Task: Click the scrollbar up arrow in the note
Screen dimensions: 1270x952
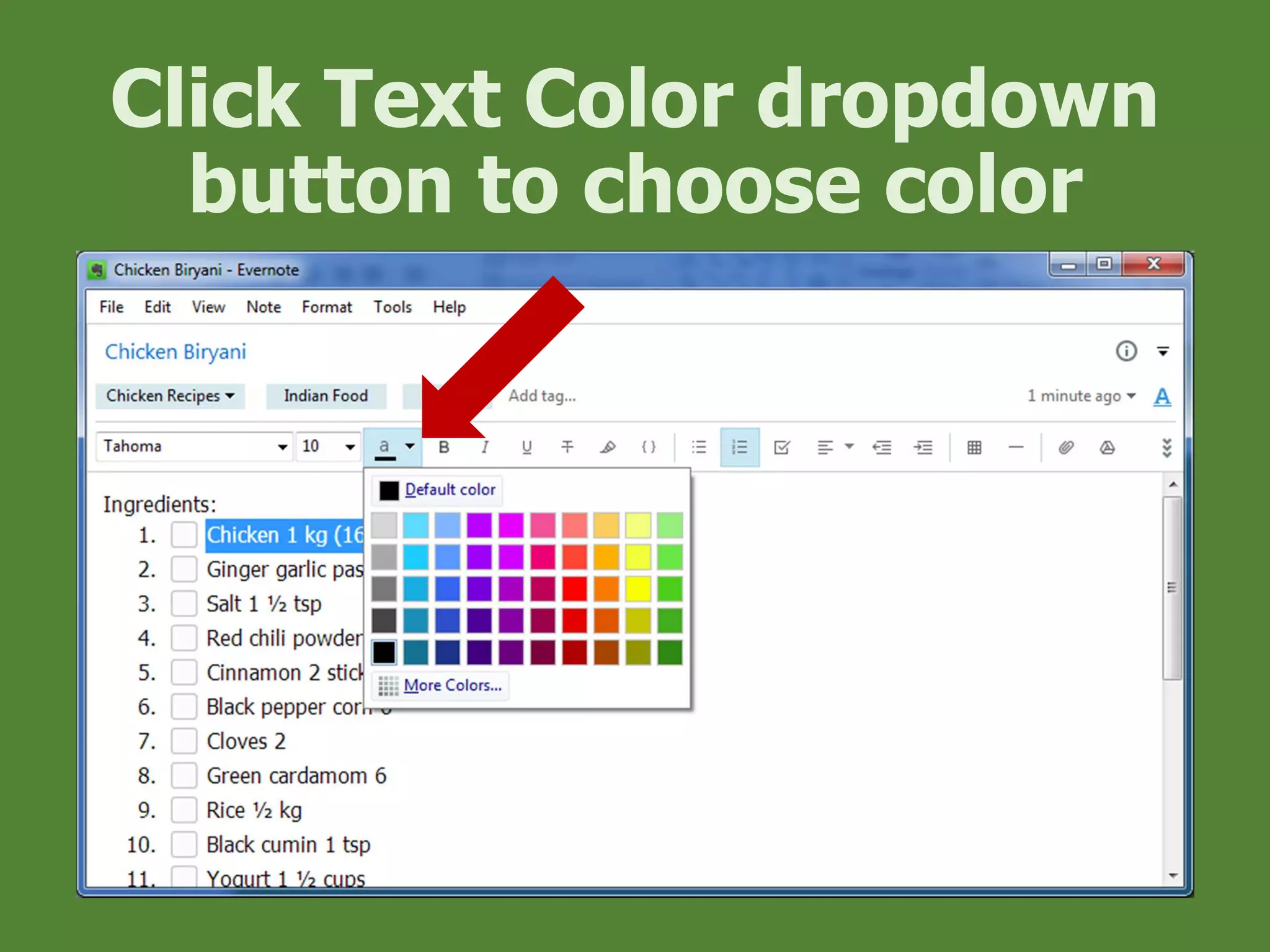Action: point(1172,484)
